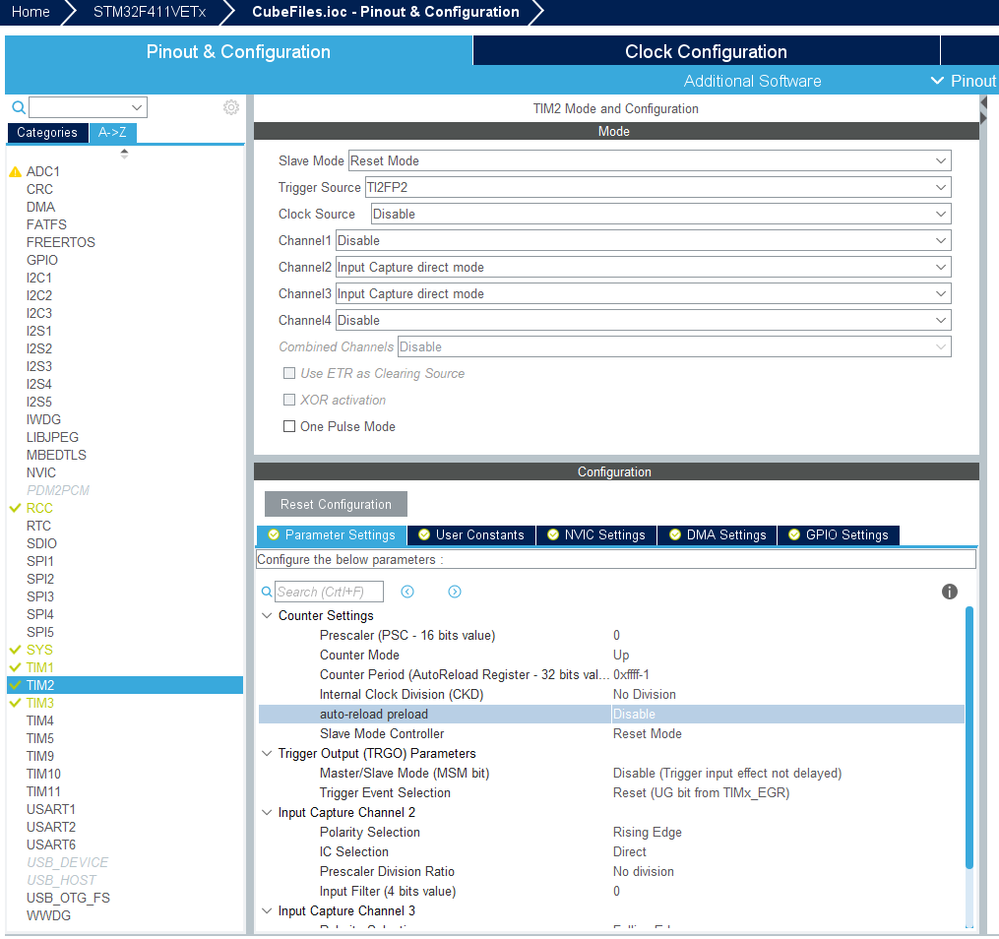Toggle the One Pulse Mode checkbox
The image size is (999, 939).
coord(289,426)
